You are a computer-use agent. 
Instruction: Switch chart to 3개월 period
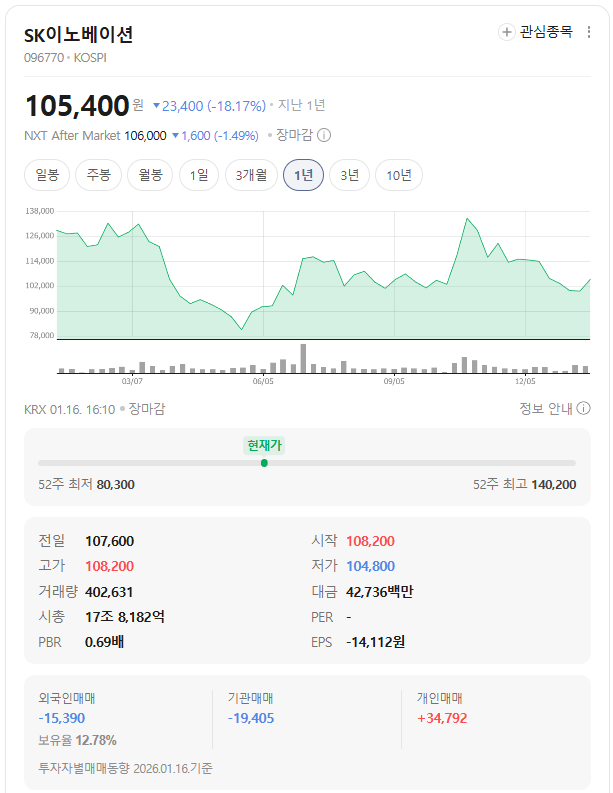pos(251,175)
